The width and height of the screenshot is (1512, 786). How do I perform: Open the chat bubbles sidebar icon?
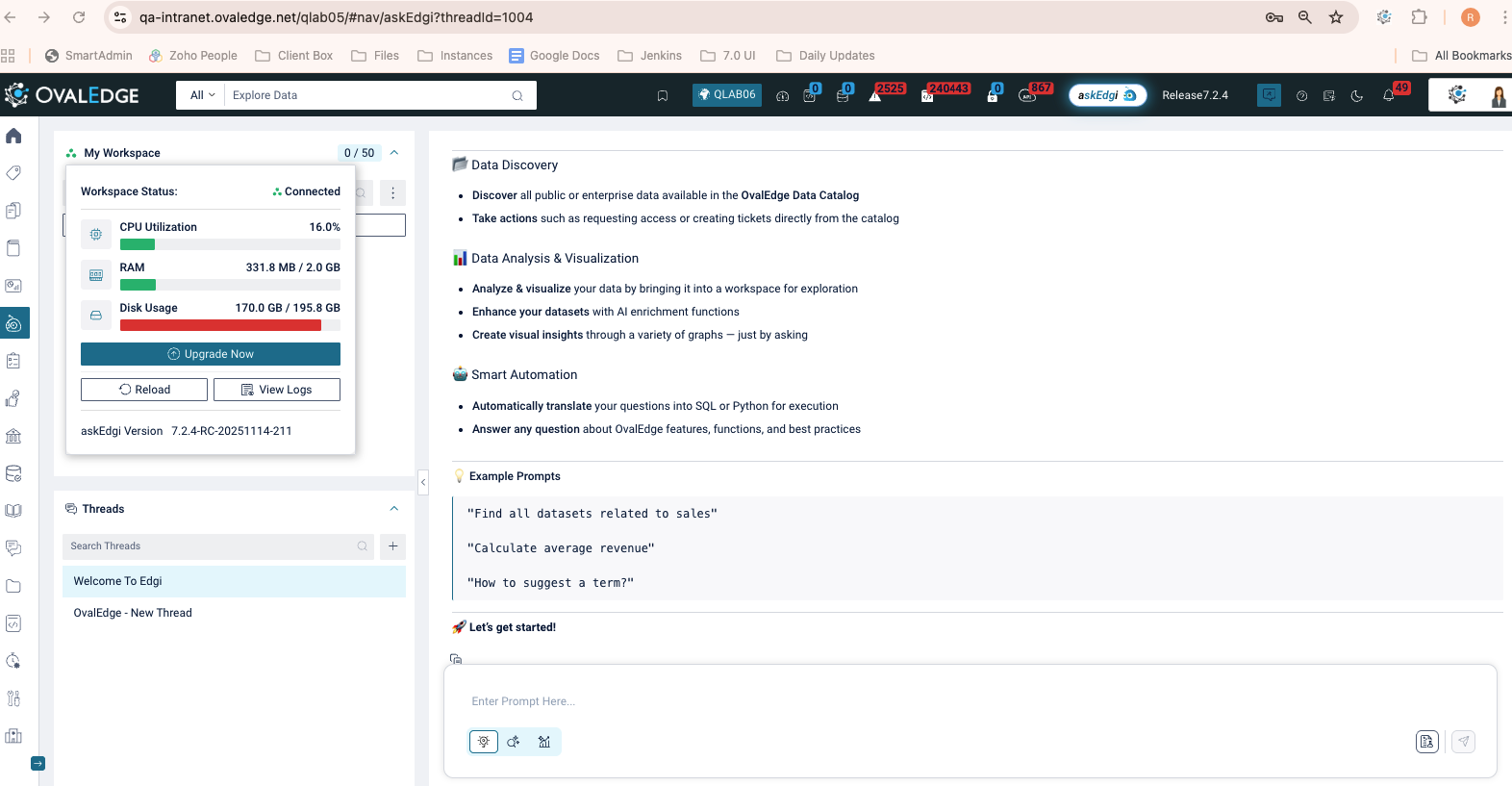point(13,548)
